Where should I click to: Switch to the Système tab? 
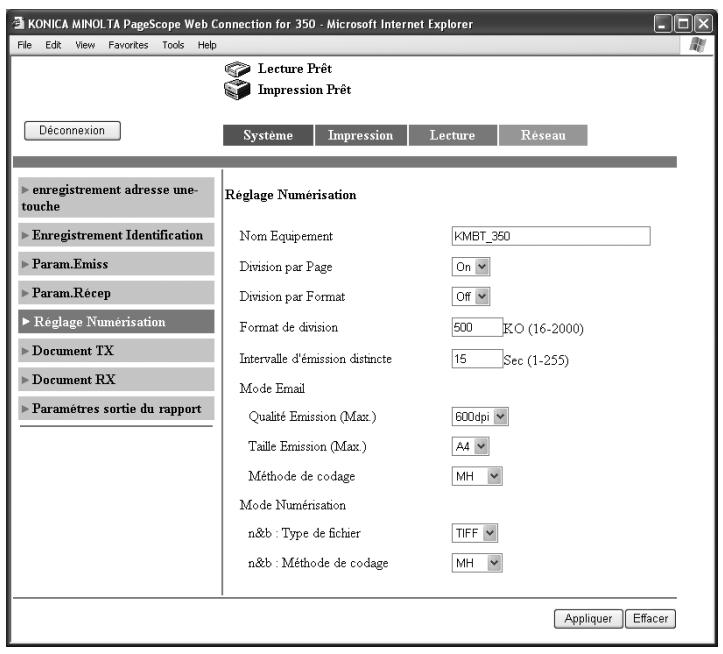268,135
